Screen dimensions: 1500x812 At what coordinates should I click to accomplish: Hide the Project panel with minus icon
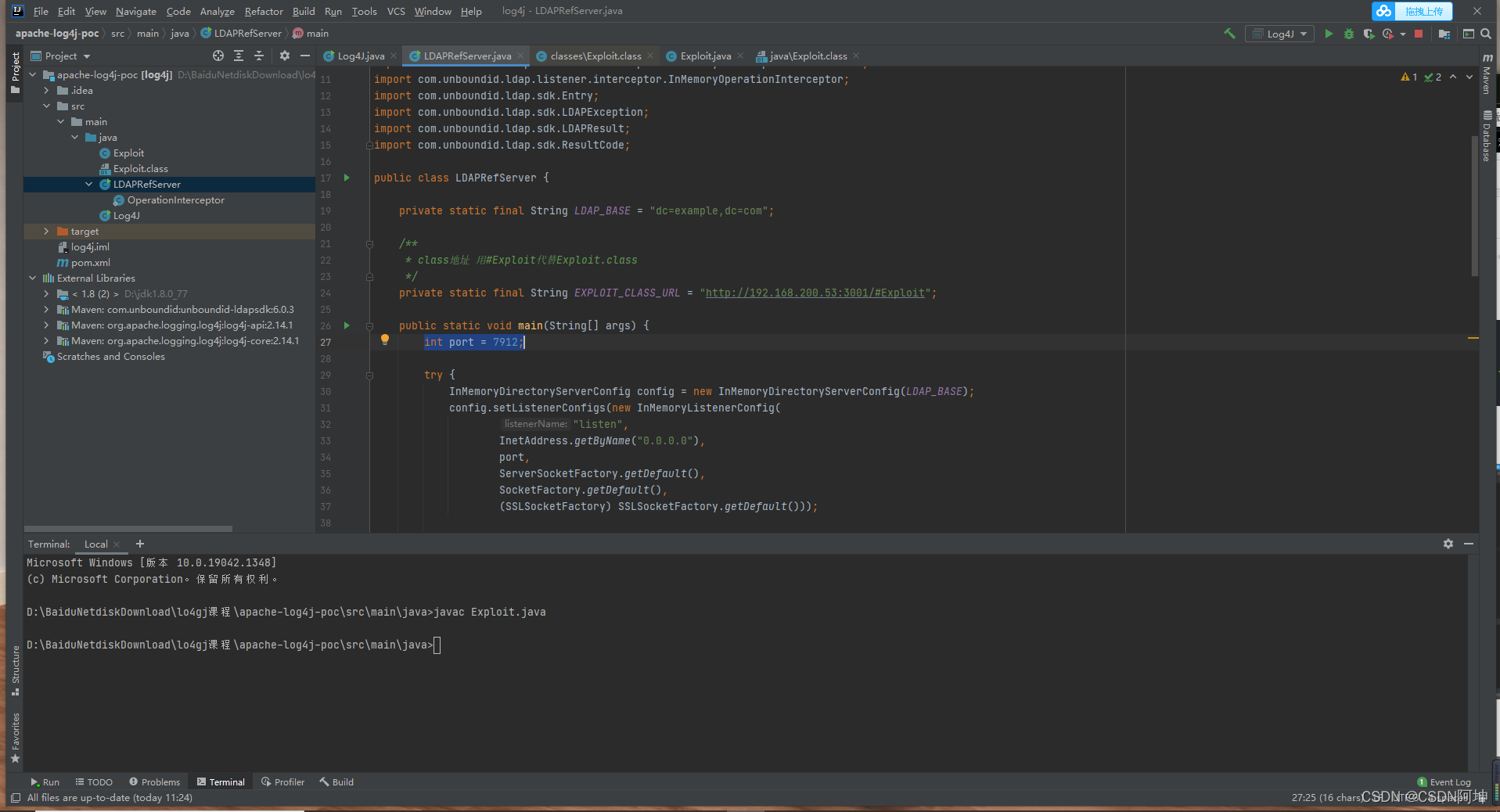click(x=305, y=56)
